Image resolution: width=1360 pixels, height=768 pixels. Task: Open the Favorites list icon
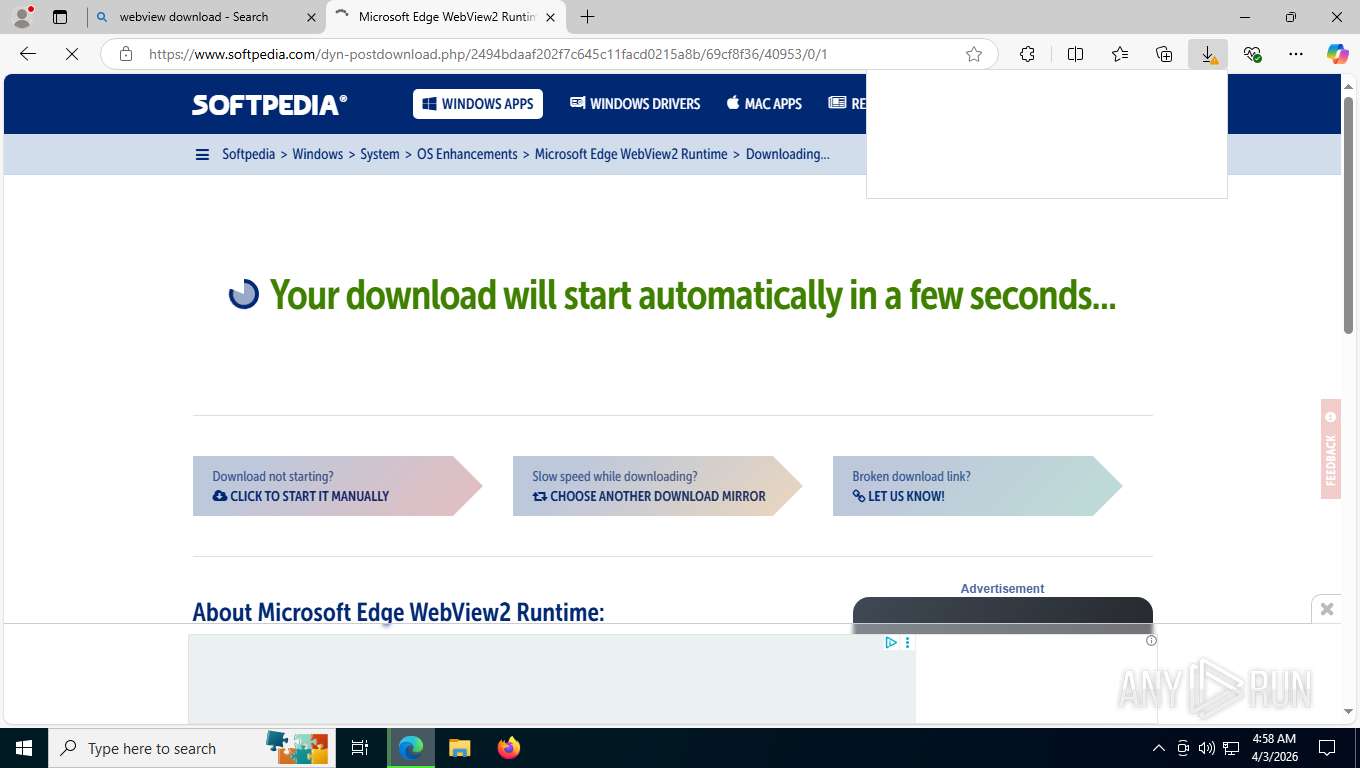tap(1120, 54)
